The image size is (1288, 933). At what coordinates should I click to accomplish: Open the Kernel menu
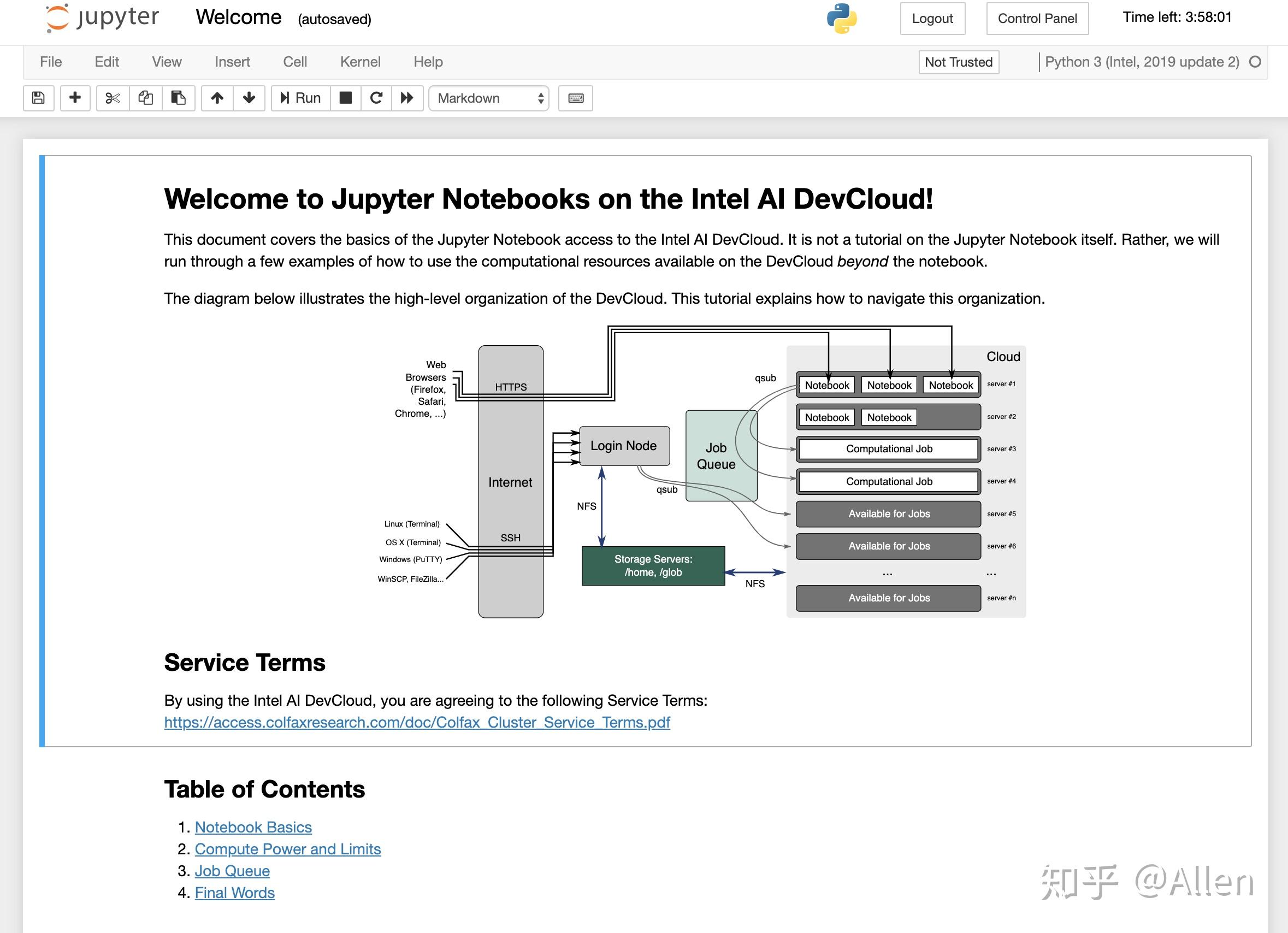tap(360, 62)
